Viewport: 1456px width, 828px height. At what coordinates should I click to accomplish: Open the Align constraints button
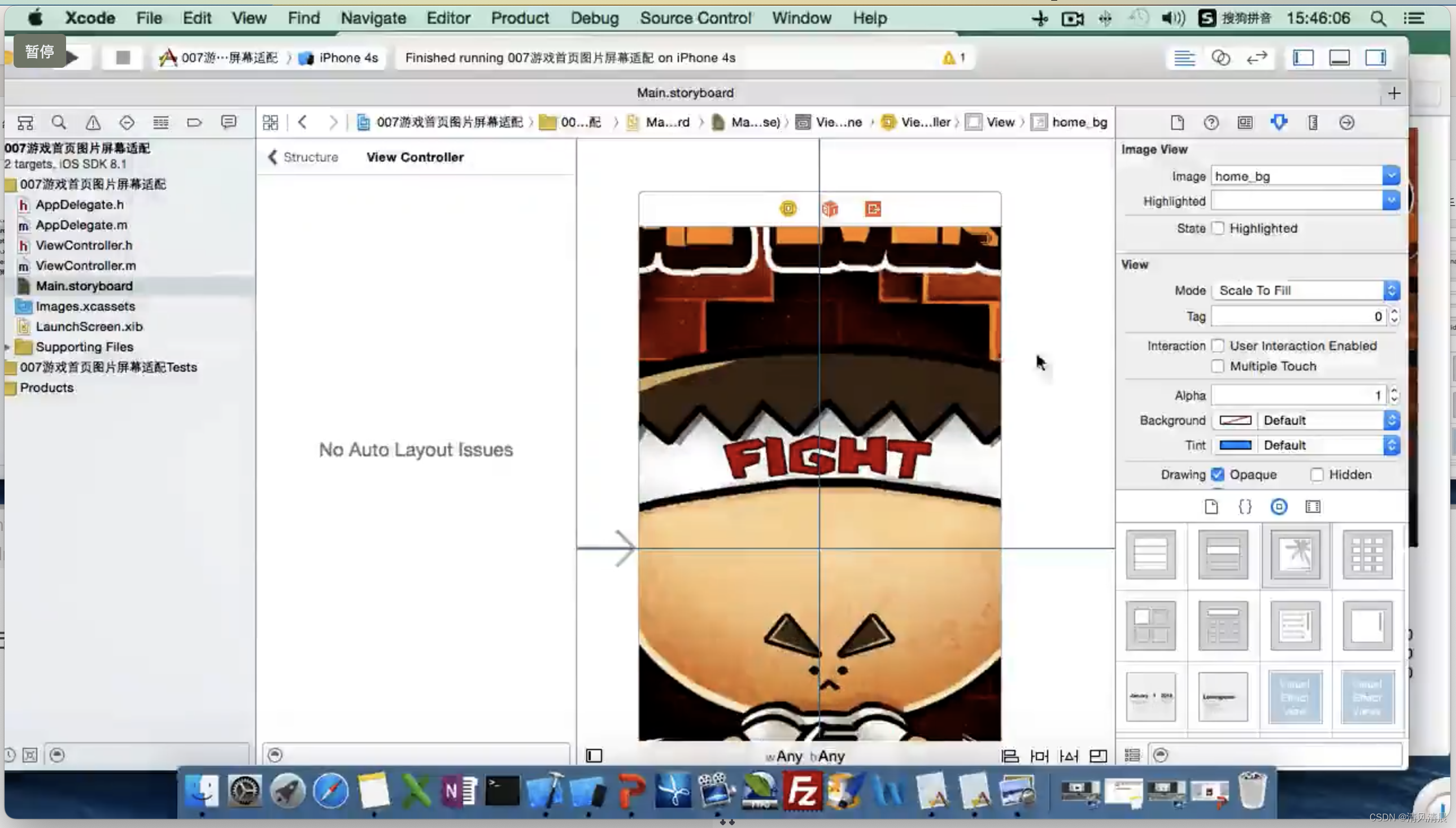(1010, 756)
